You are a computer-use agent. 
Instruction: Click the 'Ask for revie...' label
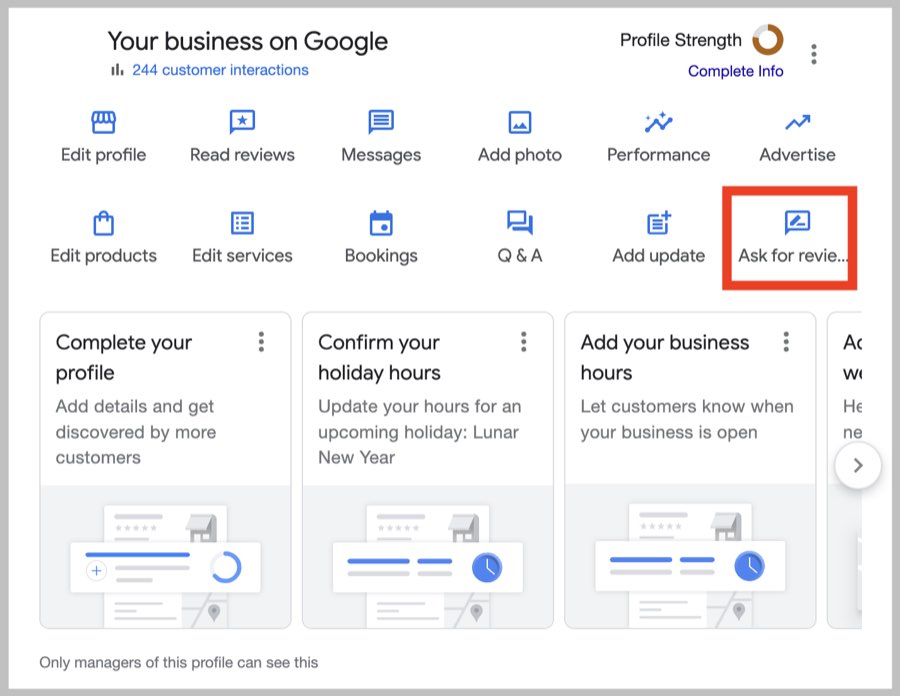pyautogui.click(x=793, y=256)
